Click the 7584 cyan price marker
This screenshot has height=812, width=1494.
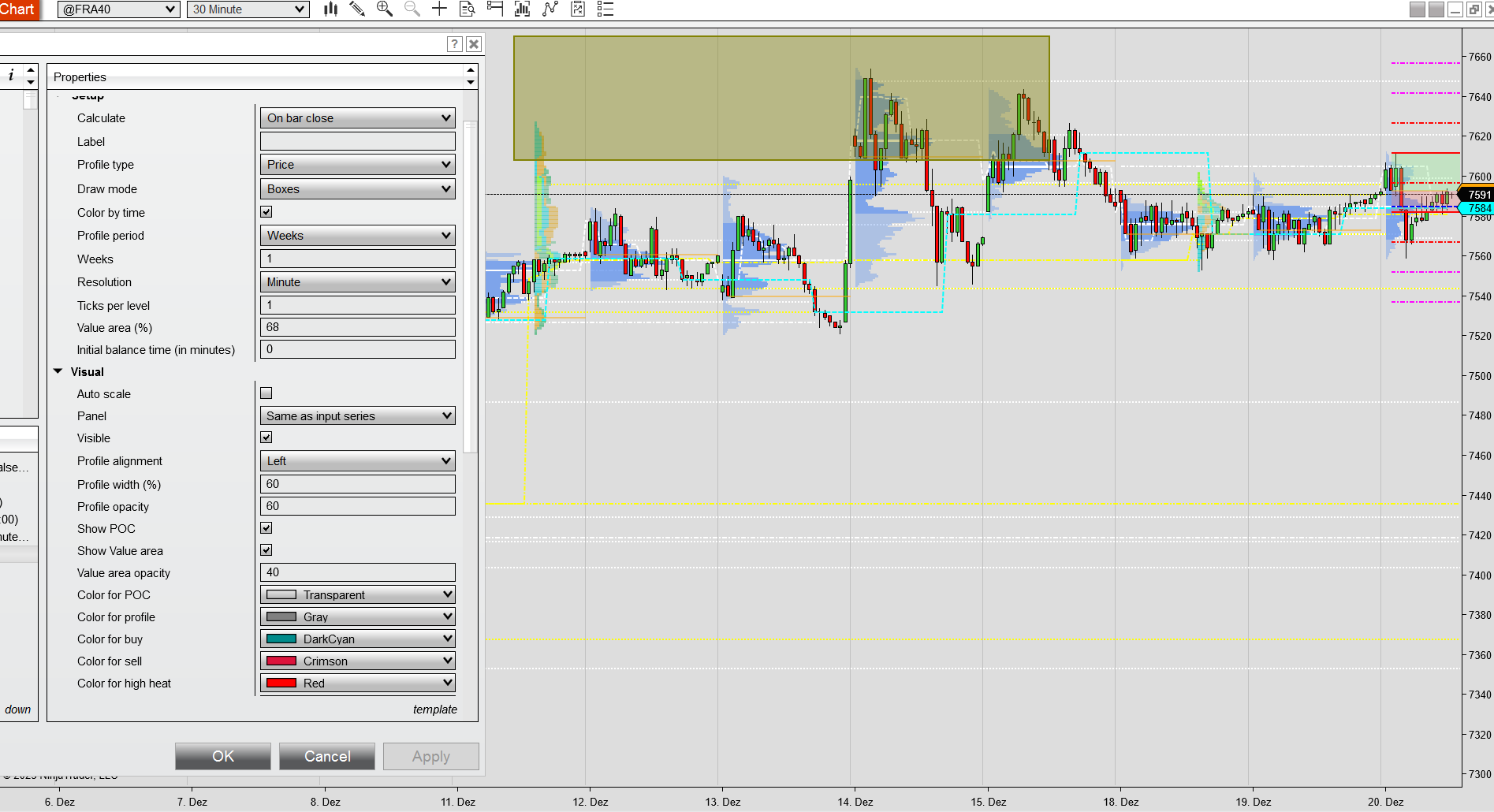(x=1477, y=208)
